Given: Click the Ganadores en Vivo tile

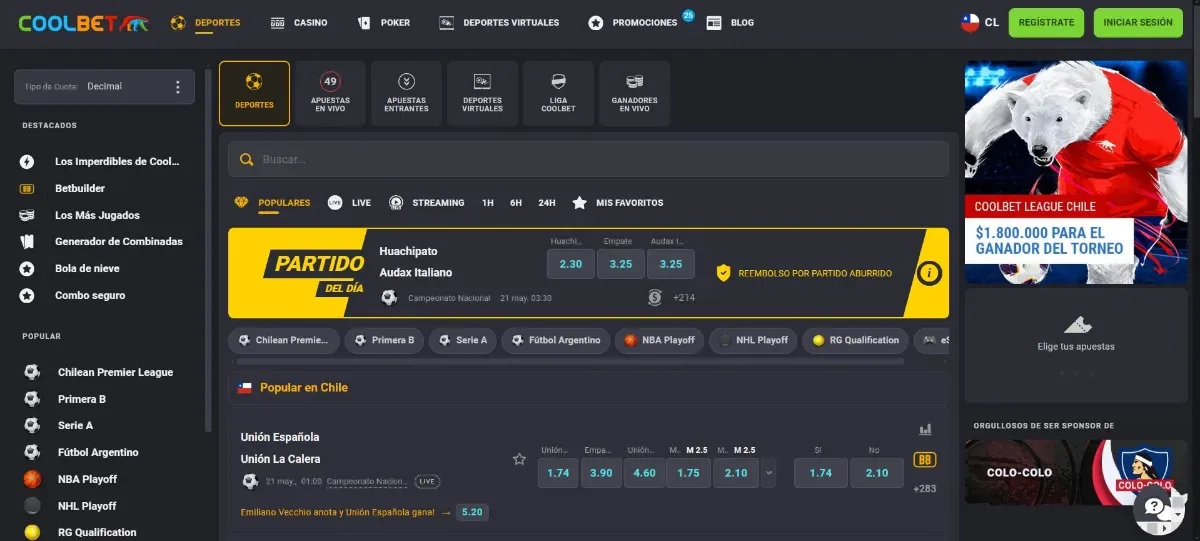Looking at the screenshot, I should (634, 93).
